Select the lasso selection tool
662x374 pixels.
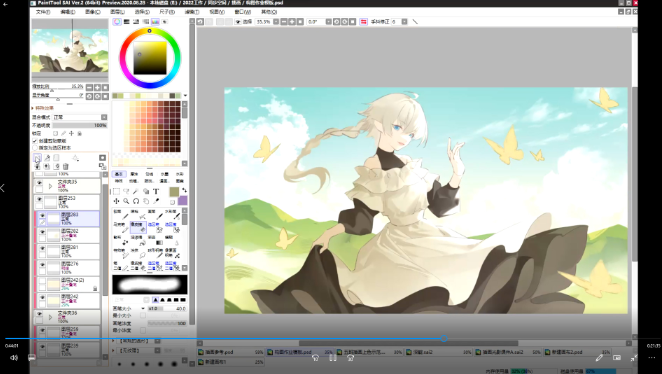click(126, 191)
